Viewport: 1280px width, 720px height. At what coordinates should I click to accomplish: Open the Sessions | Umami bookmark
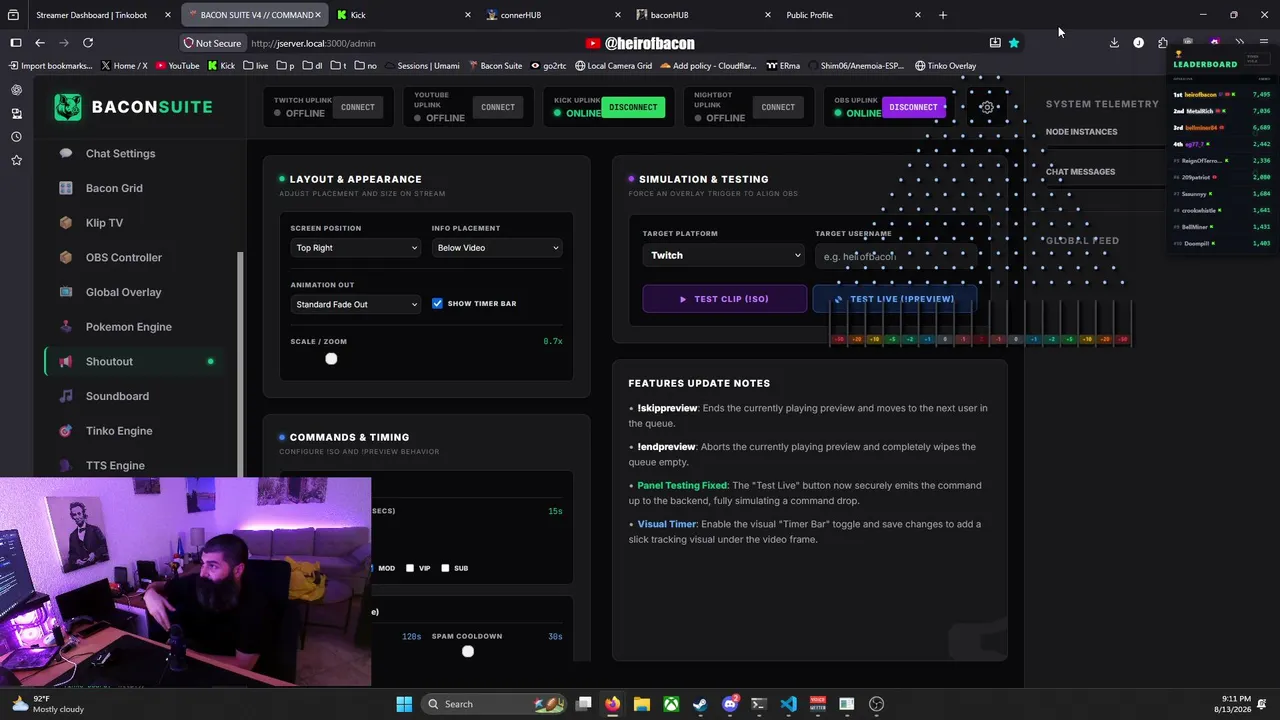(422, 66)
